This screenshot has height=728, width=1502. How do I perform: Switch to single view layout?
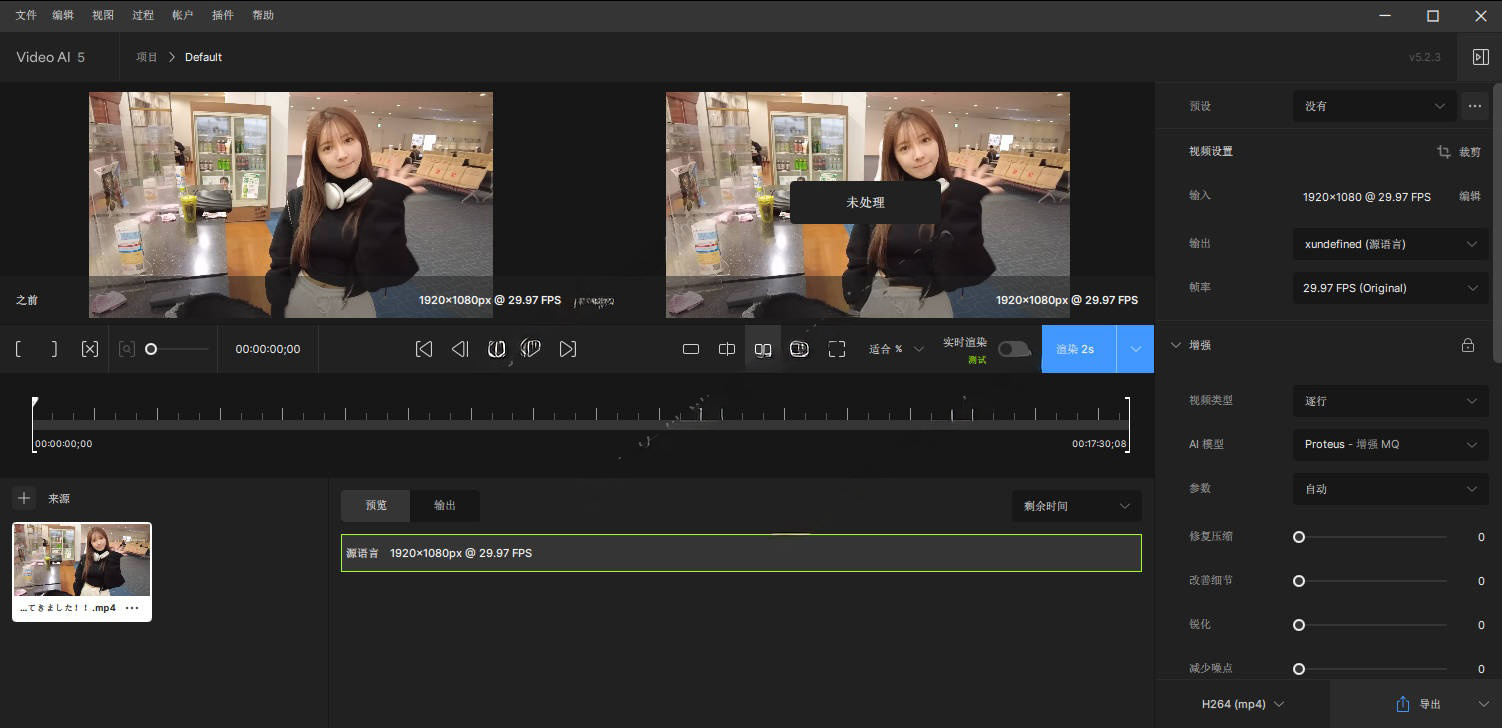[x=691, y=349]
